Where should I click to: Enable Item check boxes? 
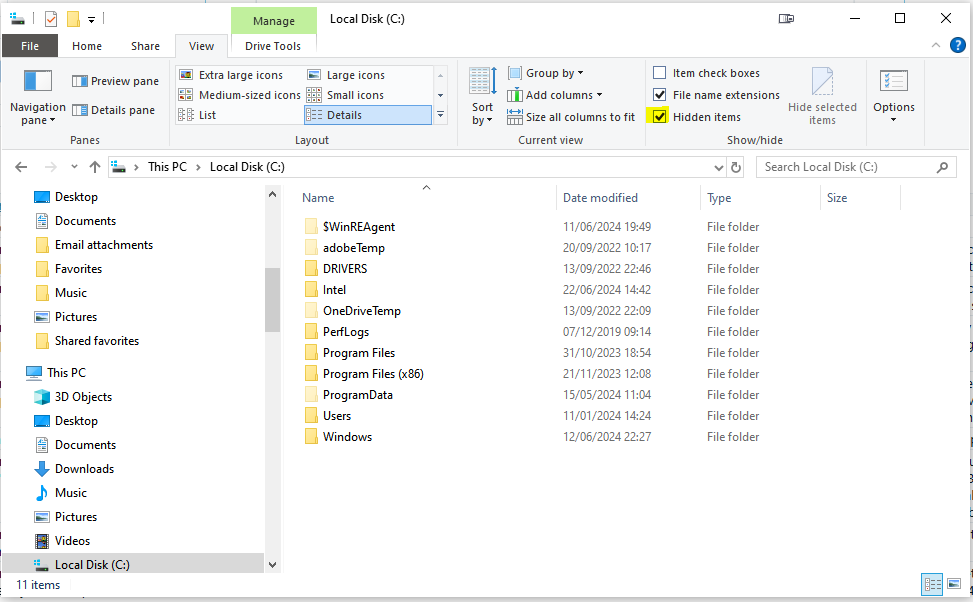click(x=658, y=72)
